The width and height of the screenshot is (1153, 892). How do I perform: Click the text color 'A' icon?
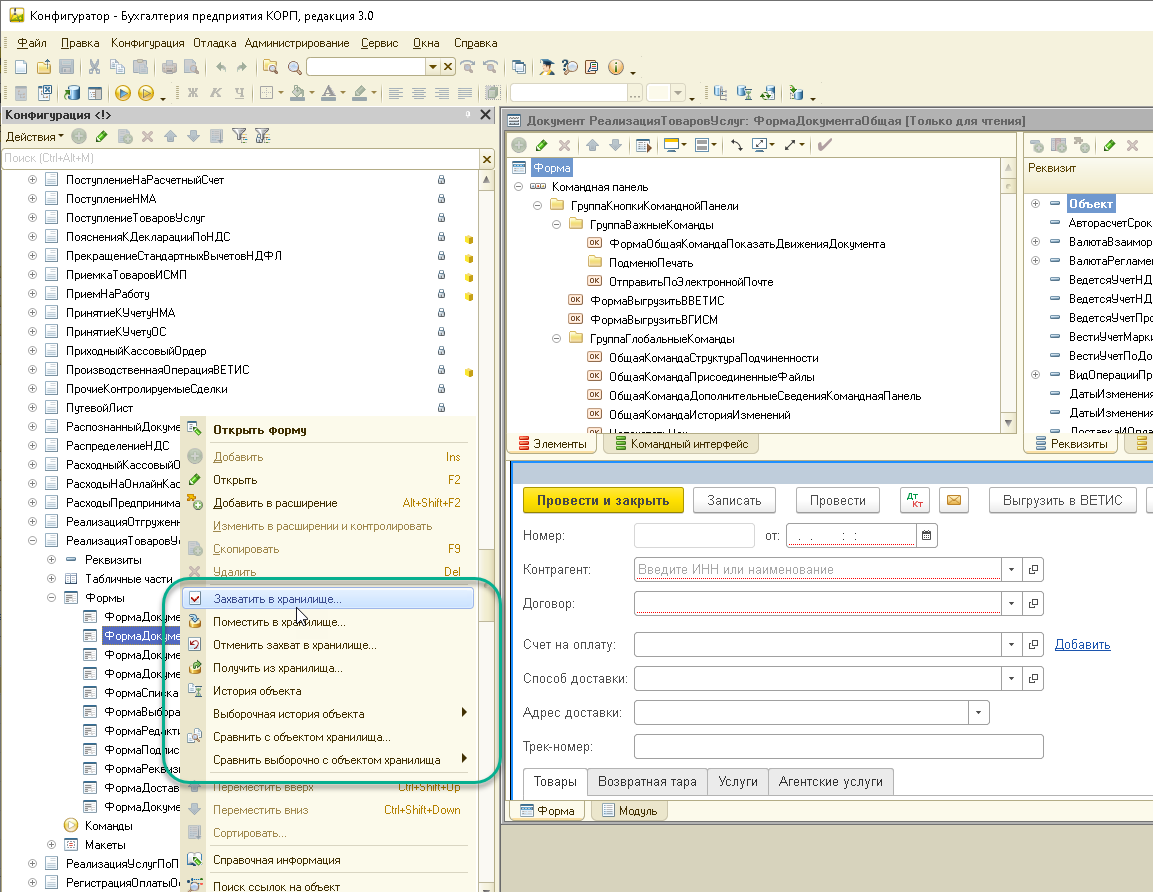(x=328, y=93)
